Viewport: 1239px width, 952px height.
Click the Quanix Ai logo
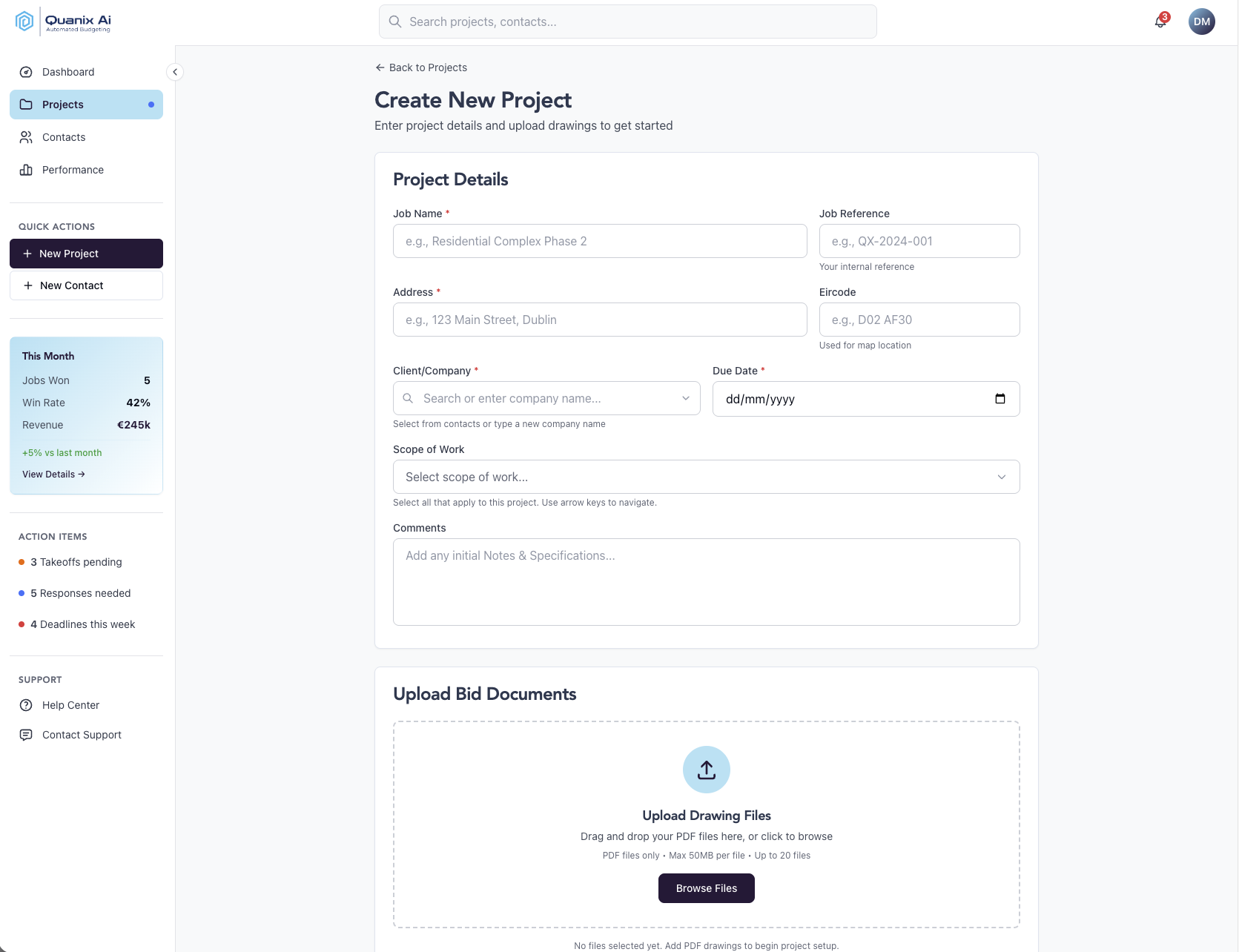pyautogui.click(x=65, y=21)
